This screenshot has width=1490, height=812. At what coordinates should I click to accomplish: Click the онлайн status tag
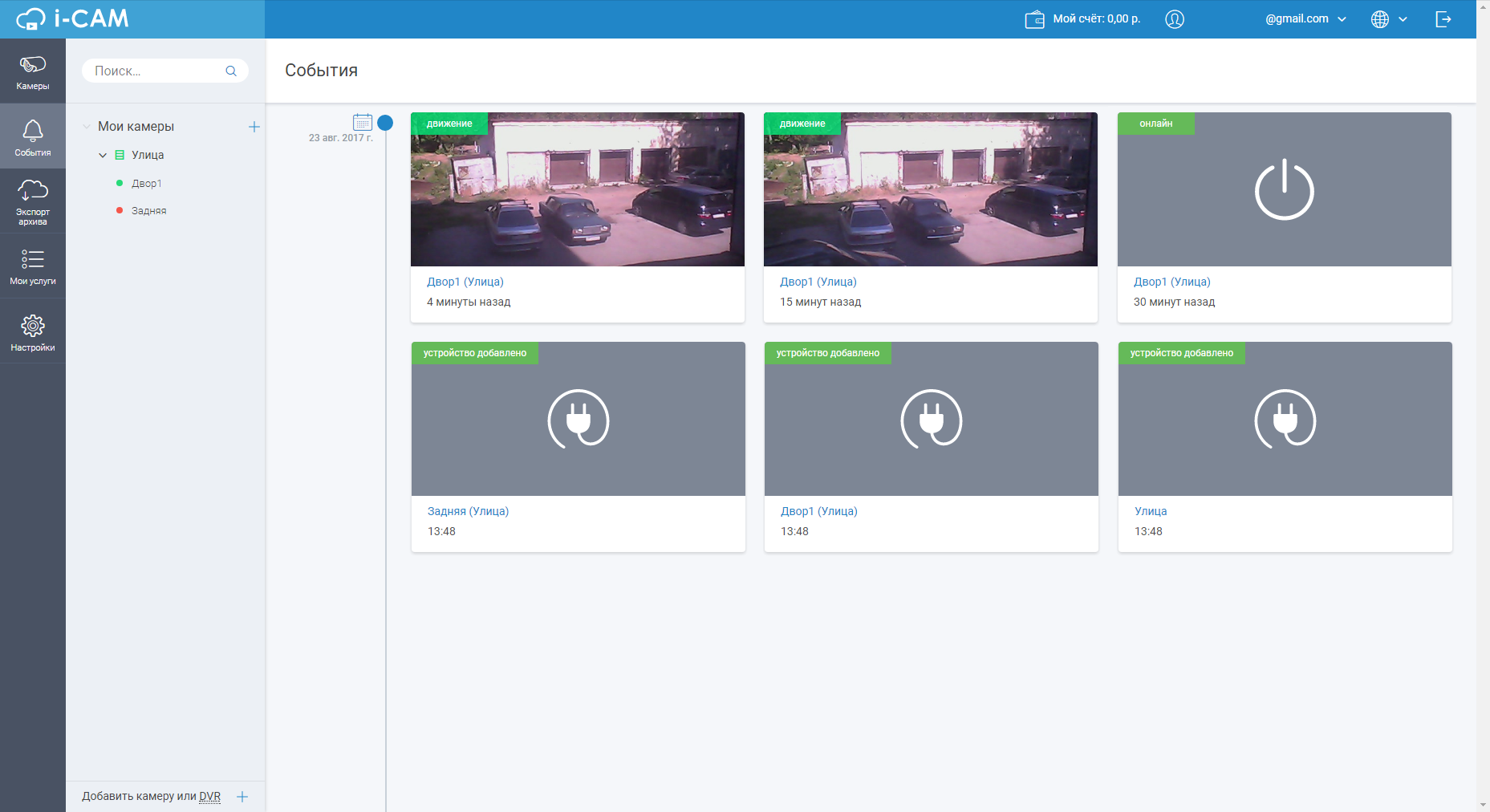(1156, 124)
